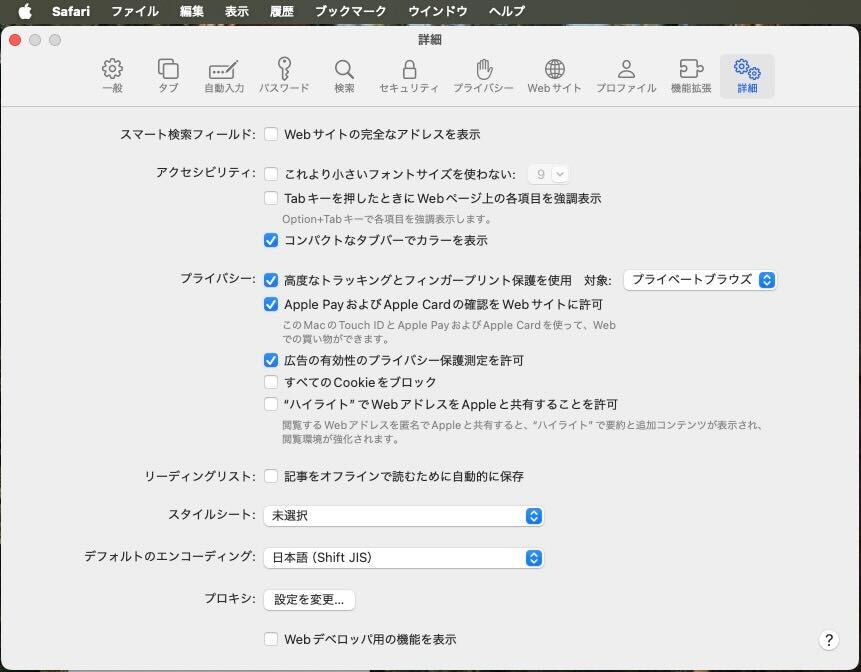
Task: Open the 日本語 (Shift JIS) encoding dropdown
Action: (x=403, y=558)
